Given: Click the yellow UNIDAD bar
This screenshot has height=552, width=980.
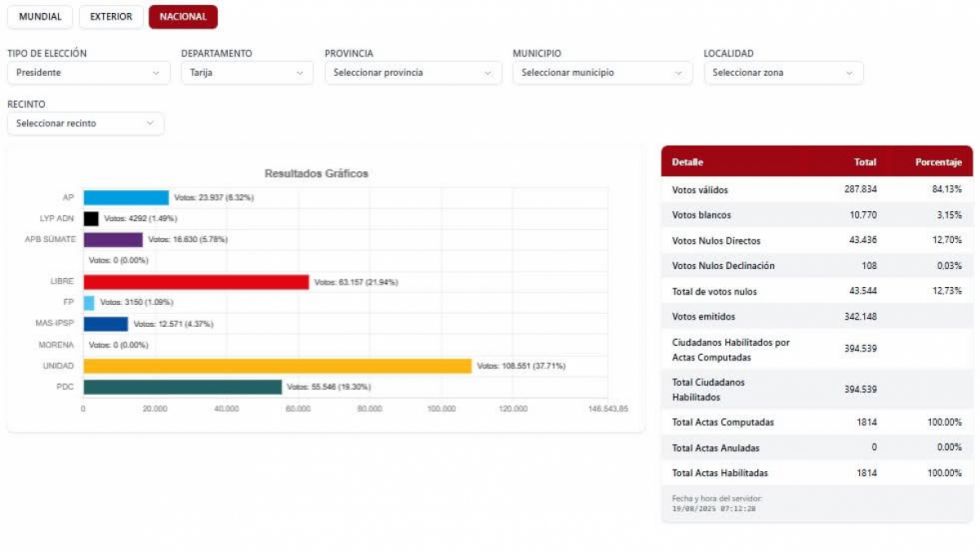Looking at the screenshot, I should tap(277, 366).
